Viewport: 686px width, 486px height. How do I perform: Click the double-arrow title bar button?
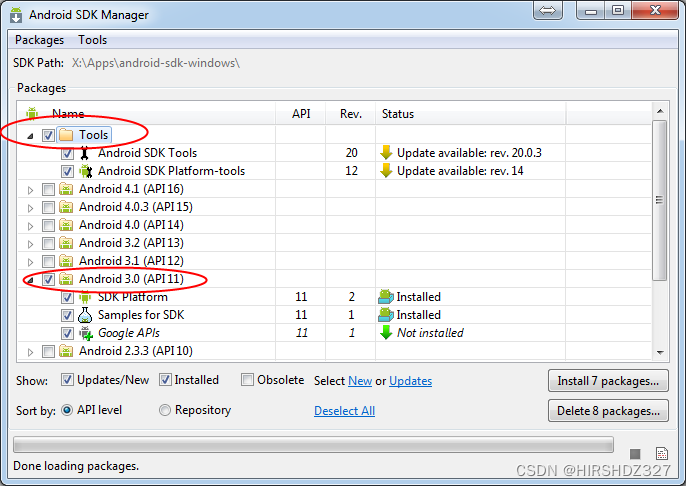tap(547, 10)
